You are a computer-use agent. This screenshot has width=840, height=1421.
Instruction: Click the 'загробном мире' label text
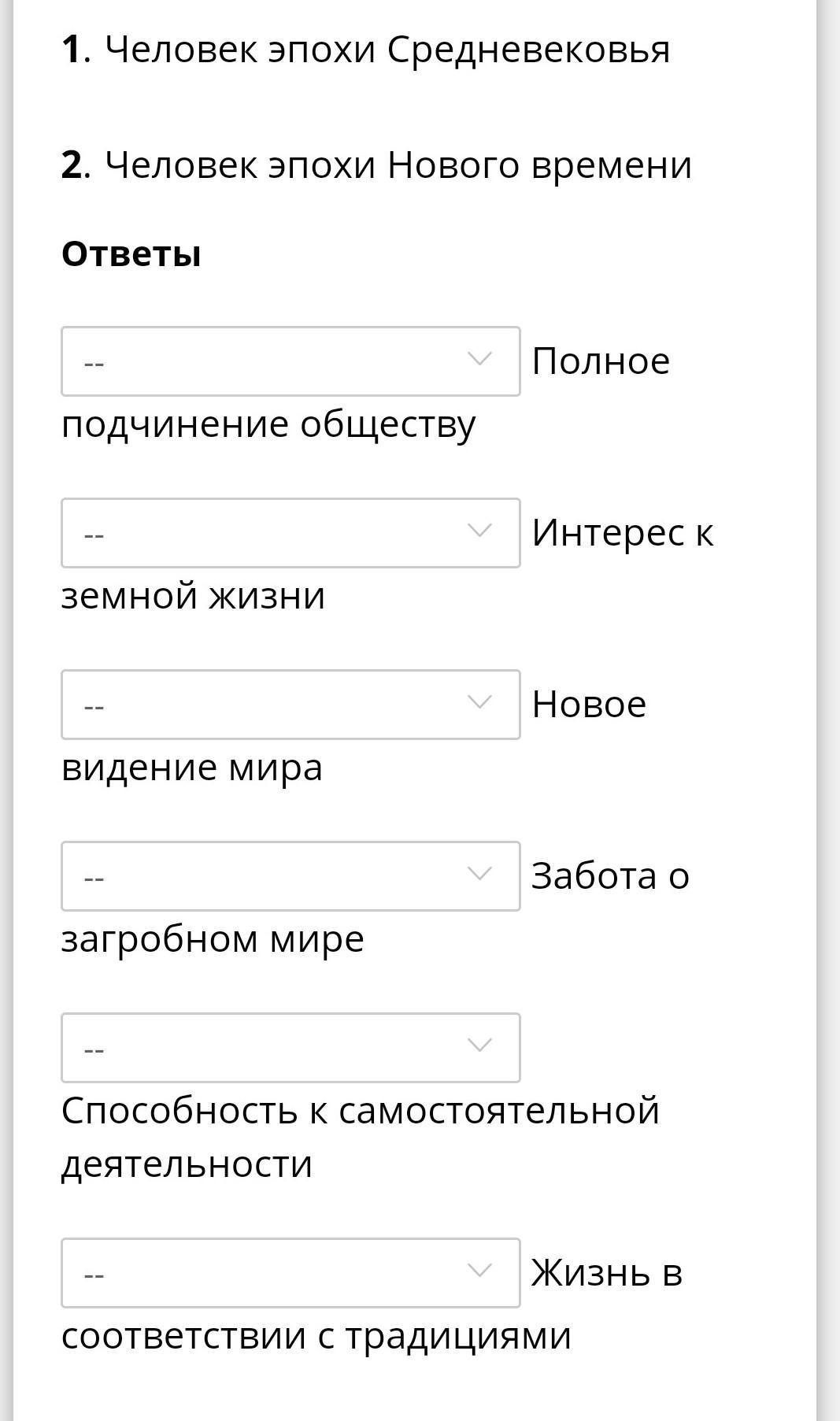[213, 939]
